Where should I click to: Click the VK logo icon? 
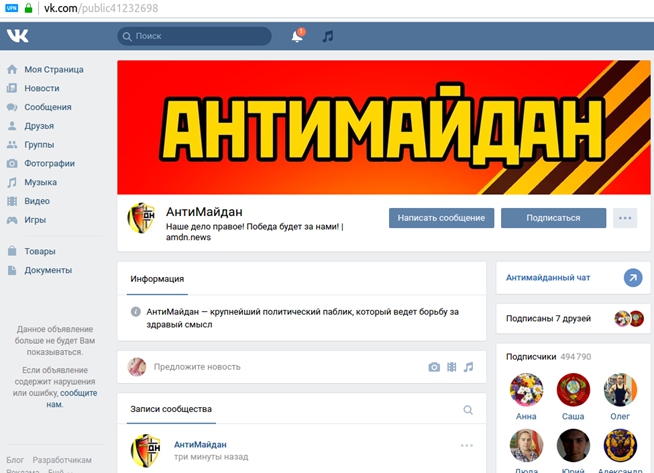[18, 36]
